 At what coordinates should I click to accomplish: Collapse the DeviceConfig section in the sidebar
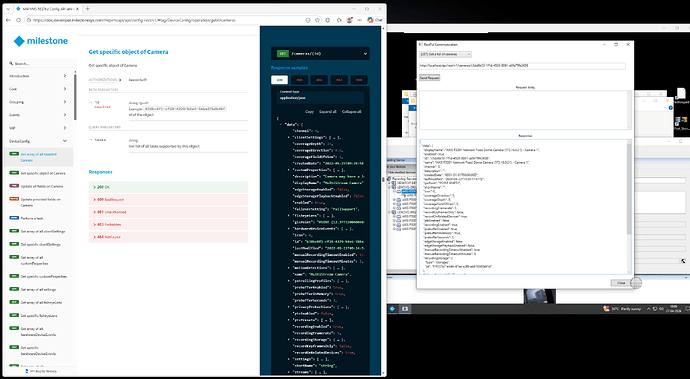click(65, 141)
